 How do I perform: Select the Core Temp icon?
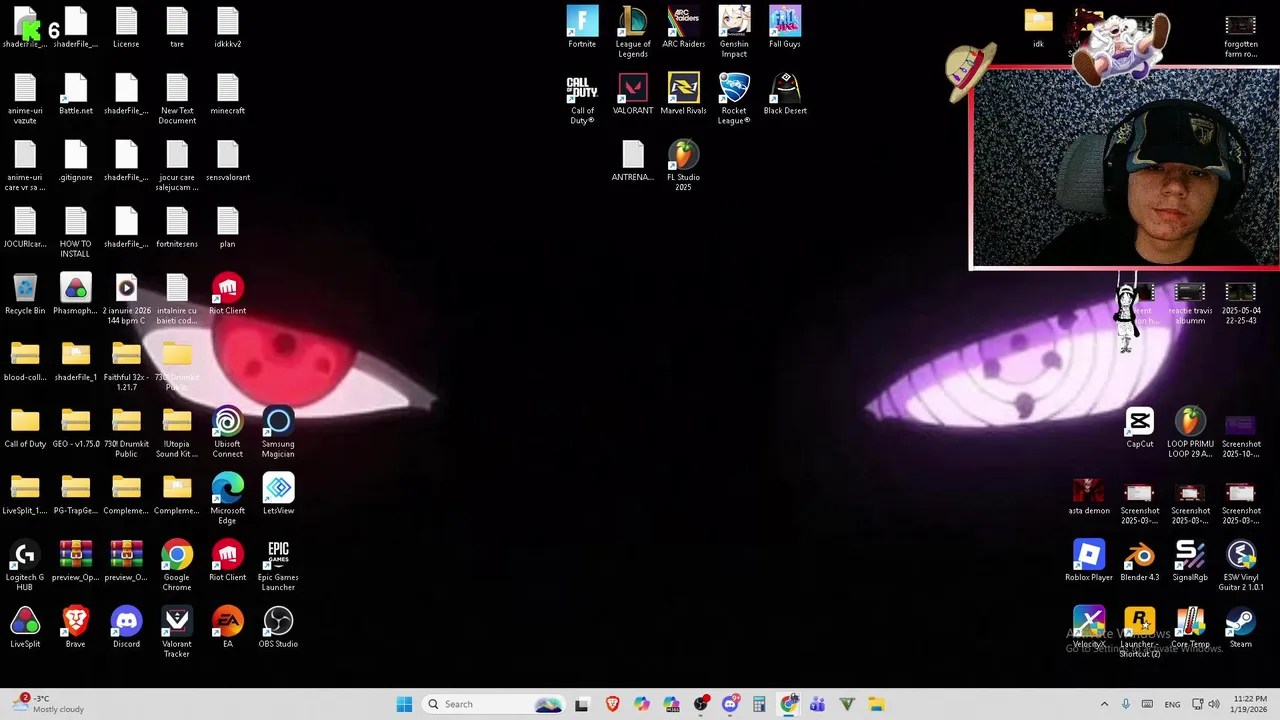click(1190, 627)
